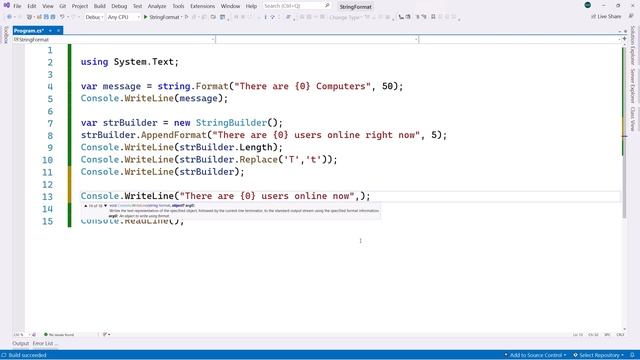Open the right navigation bar members dropdown
640x360 pixels.
click(x=519, y=40)
